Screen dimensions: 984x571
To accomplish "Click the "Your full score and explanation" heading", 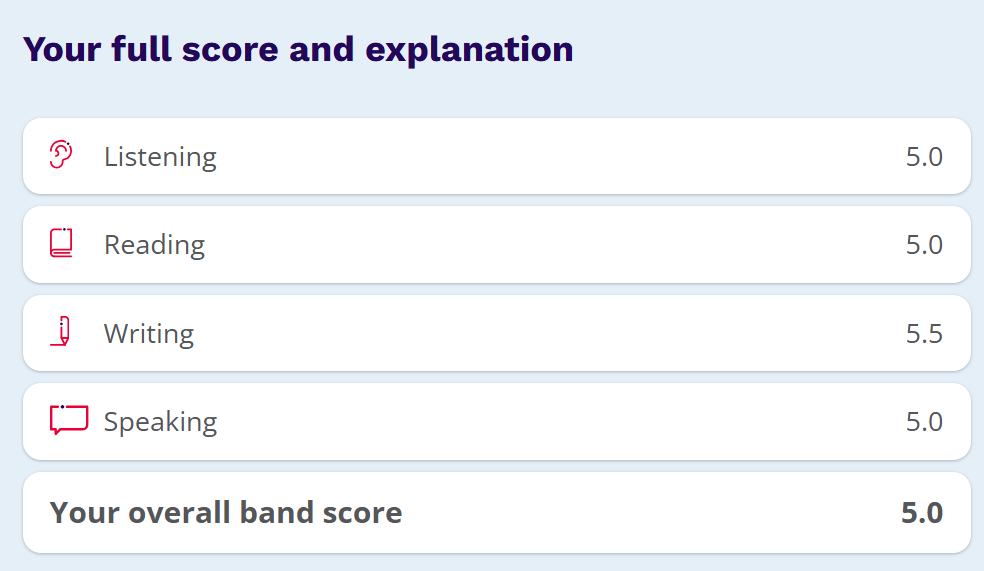I will (298, 49).
